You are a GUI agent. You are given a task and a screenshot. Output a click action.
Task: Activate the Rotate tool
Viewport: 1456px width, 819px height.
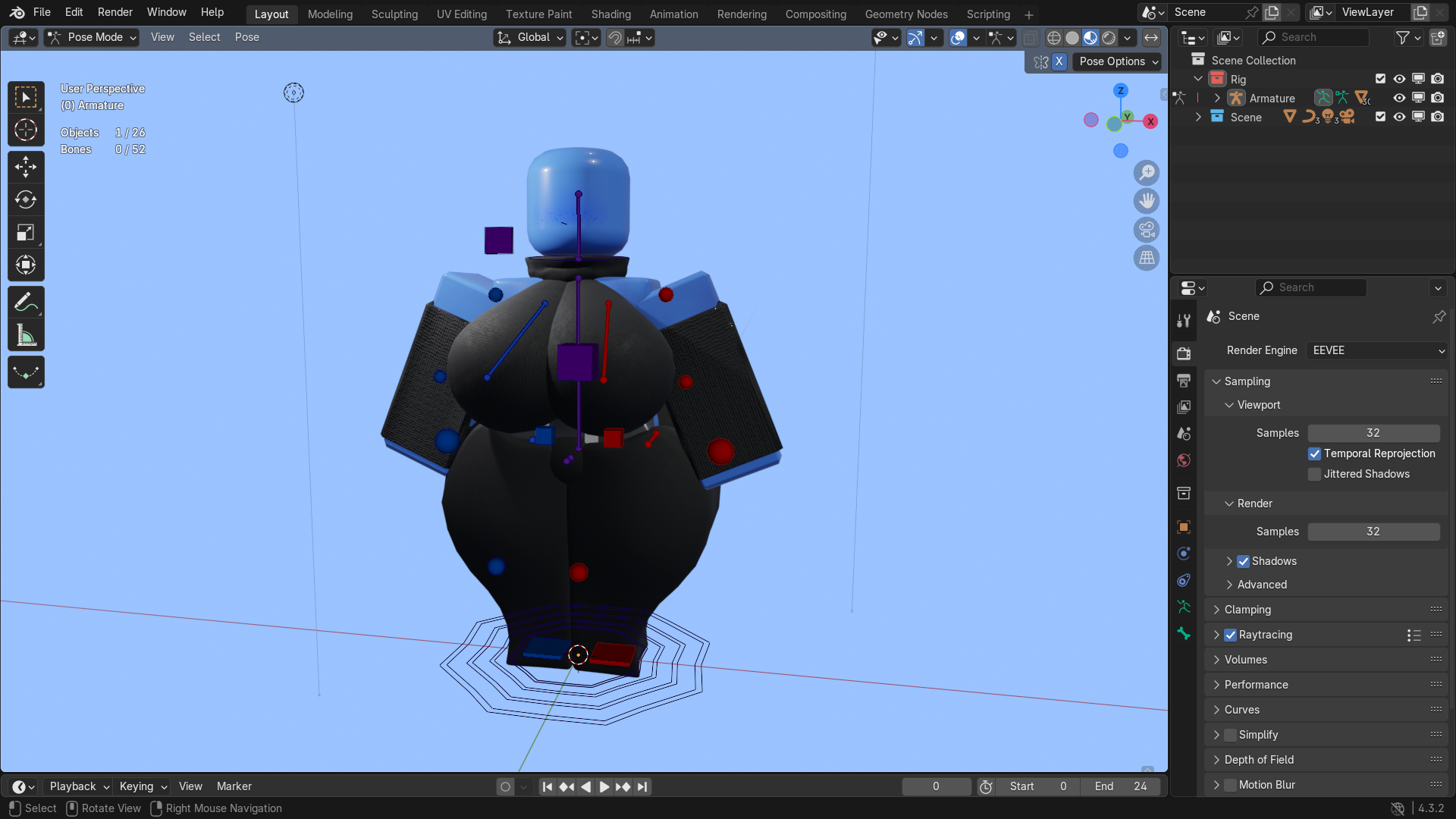point(26,199)
